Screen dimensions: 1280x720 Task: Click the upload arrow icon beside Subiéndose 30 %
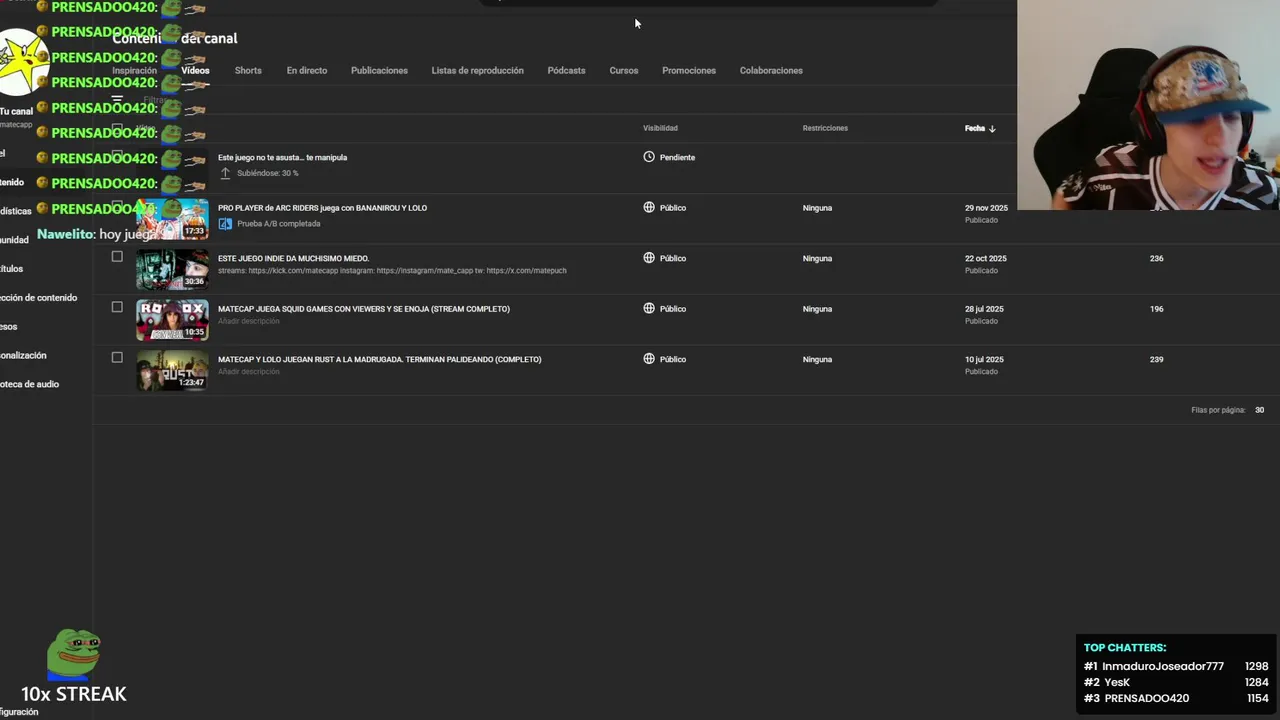225,173
